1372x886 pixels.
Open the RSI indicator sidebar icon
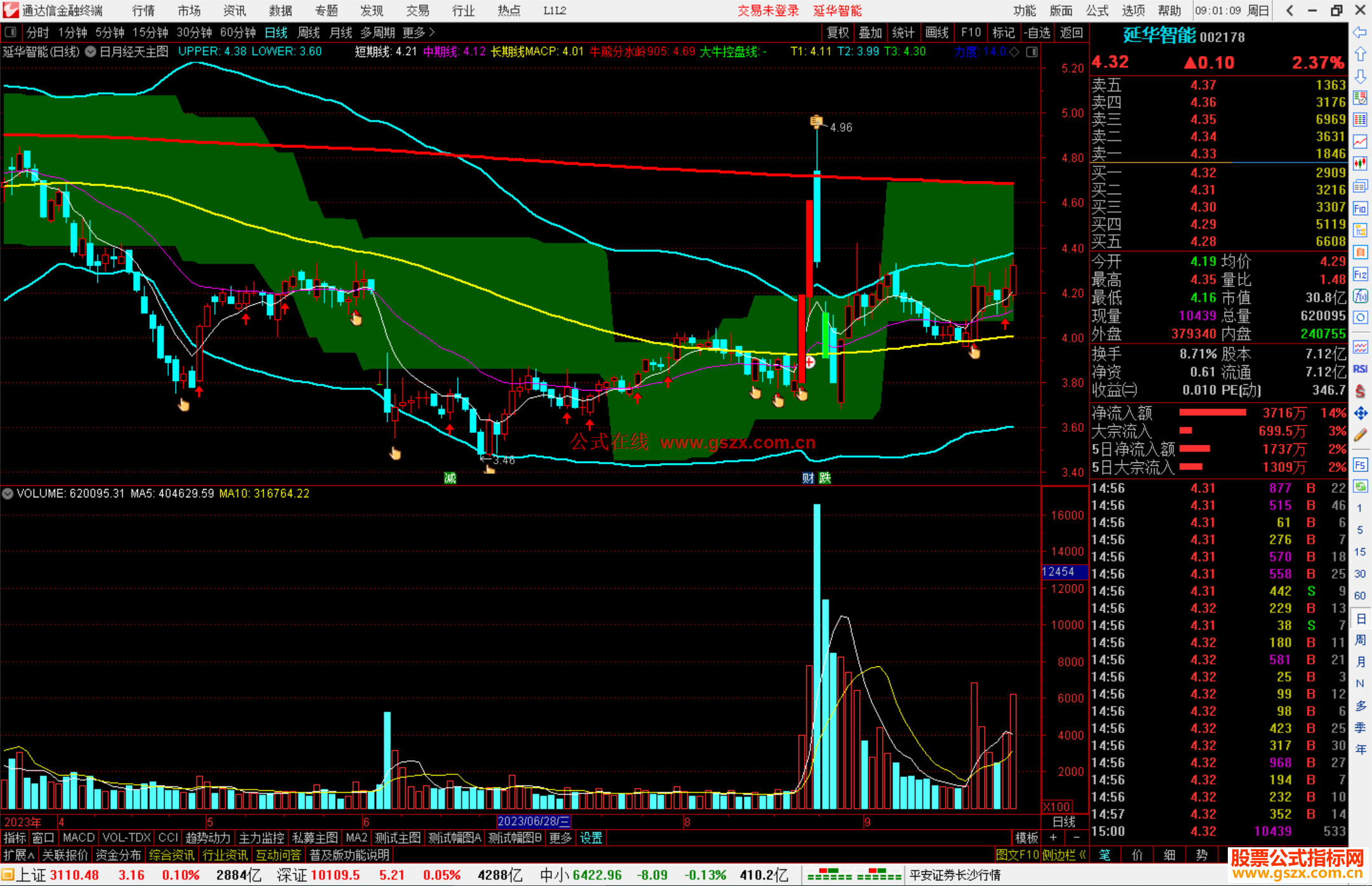[x=1360, y=369]
